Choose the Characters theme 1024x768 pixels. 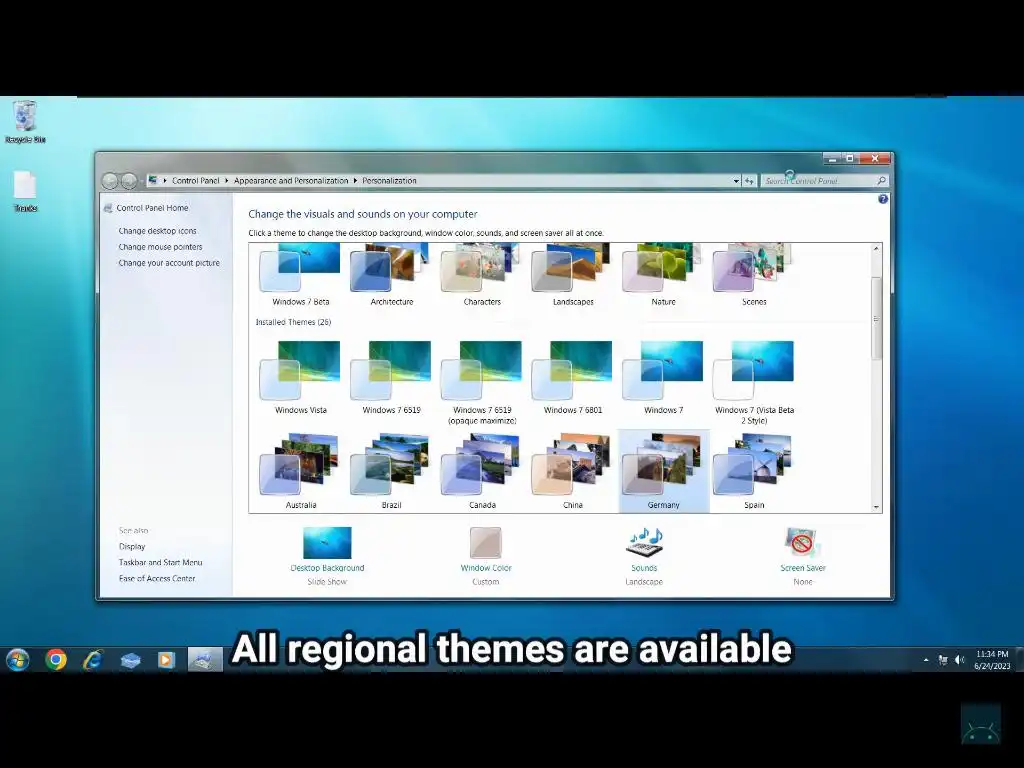click(x=482, y=274)
